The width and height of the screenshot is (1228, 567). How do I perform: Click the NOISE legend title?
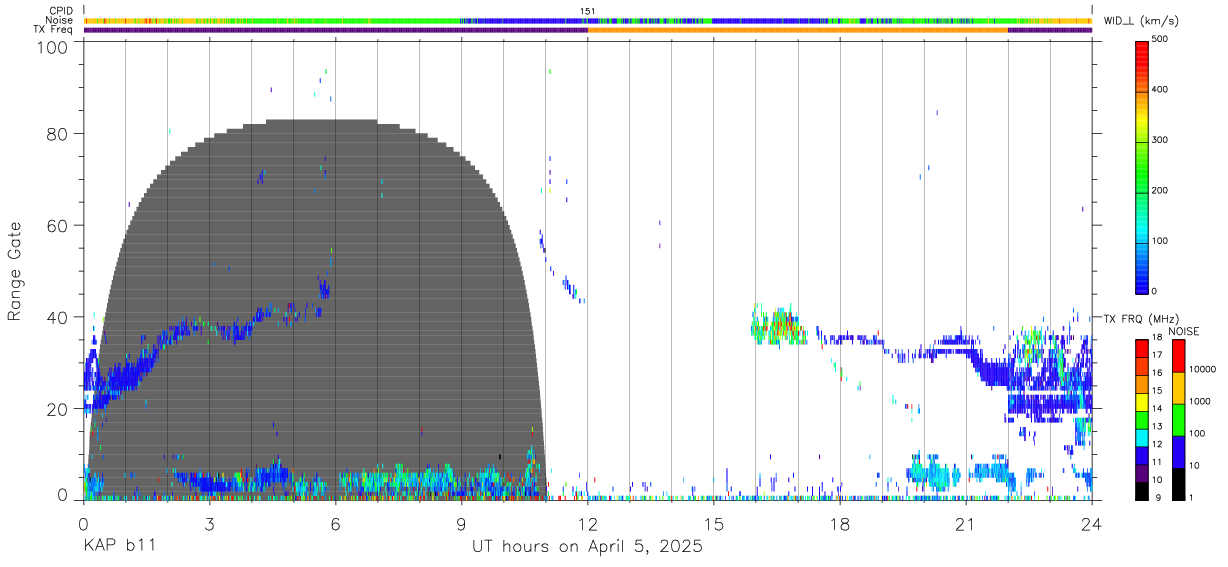click(1183, 331)
